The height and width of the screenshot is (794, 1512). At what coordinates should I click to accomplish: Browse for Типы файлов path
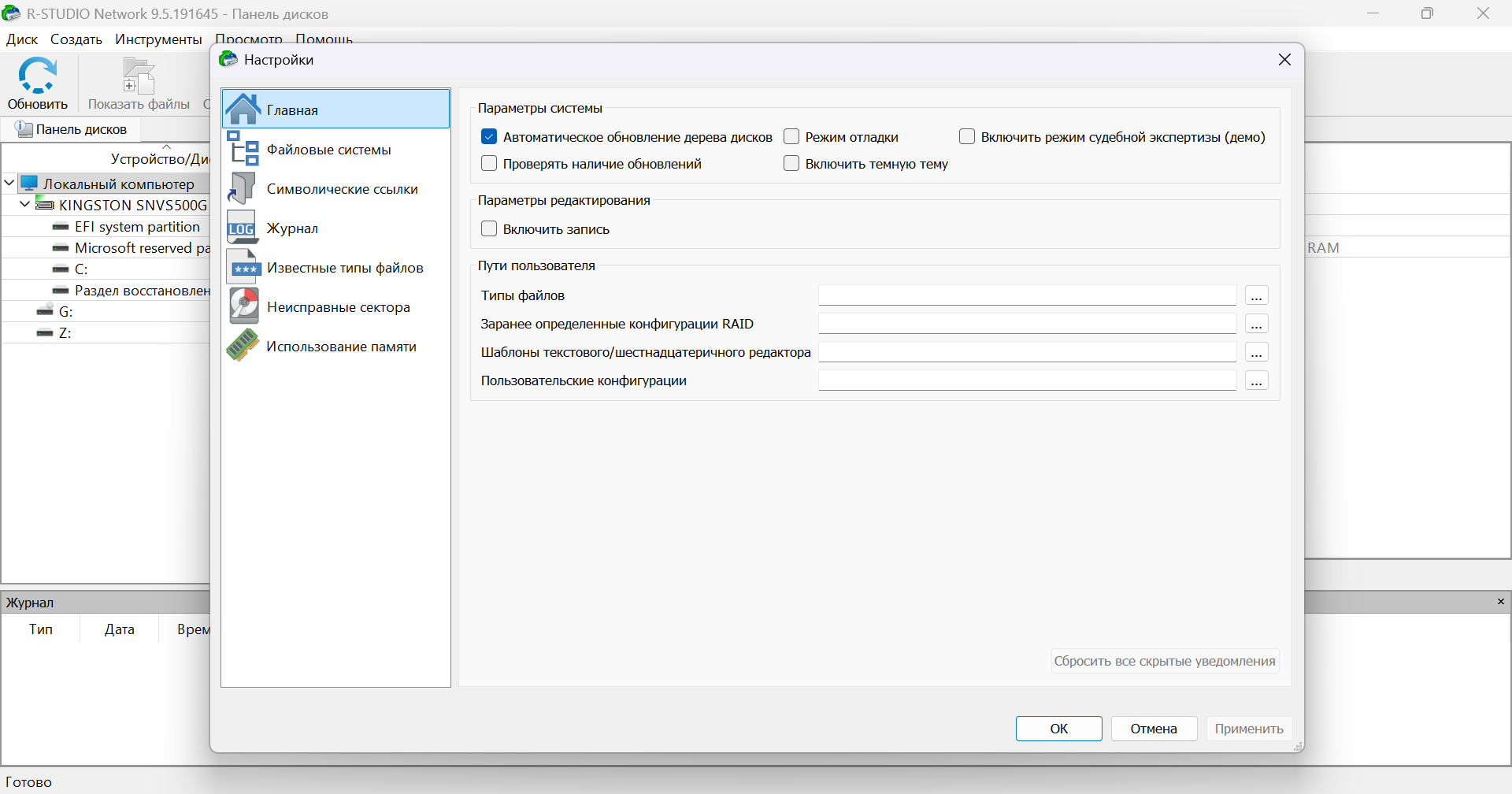(1256, 296)
